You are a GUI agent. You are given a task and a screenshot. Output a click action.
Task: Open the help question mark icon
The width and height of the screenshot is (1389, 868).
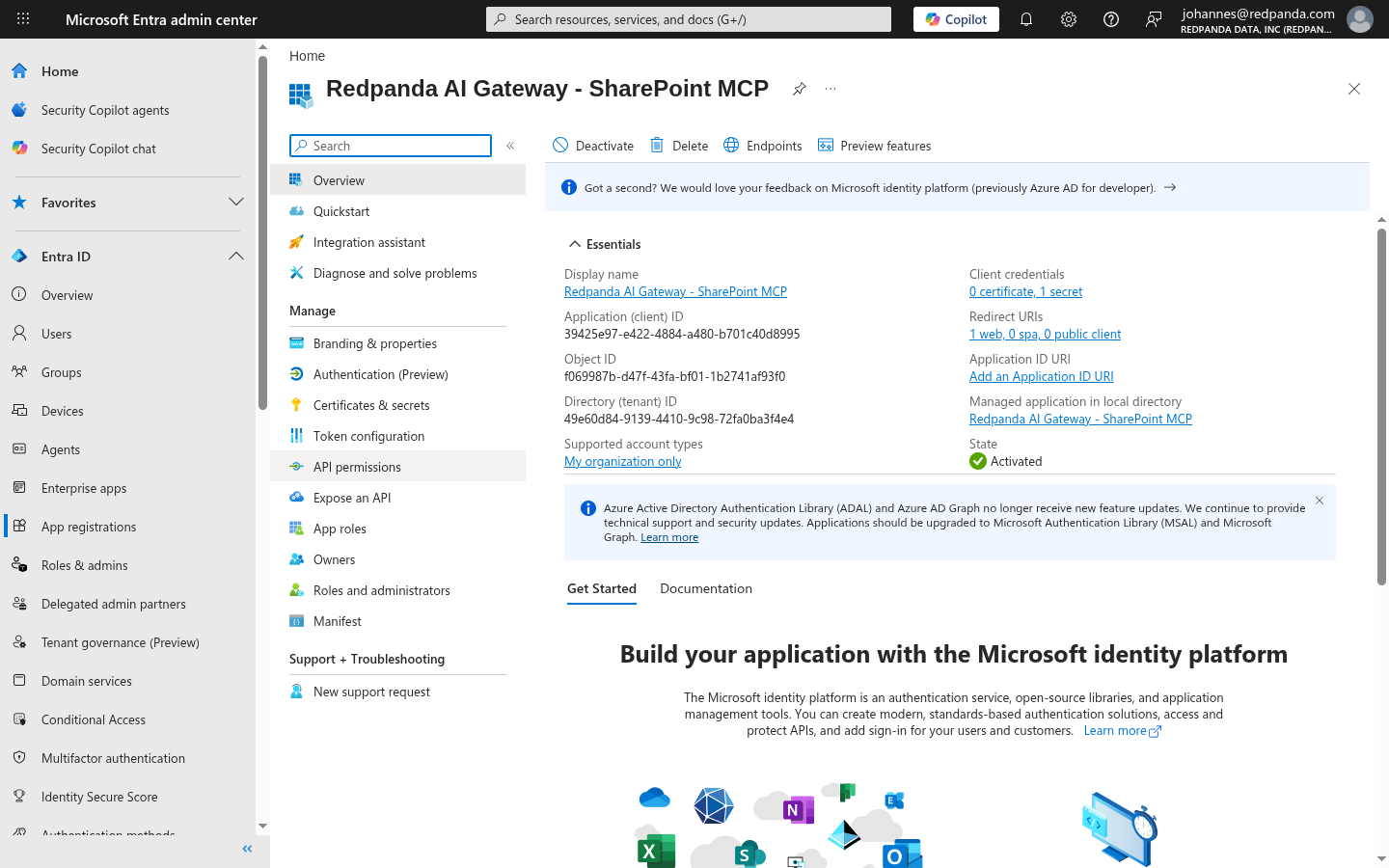tap(1111, 19)
